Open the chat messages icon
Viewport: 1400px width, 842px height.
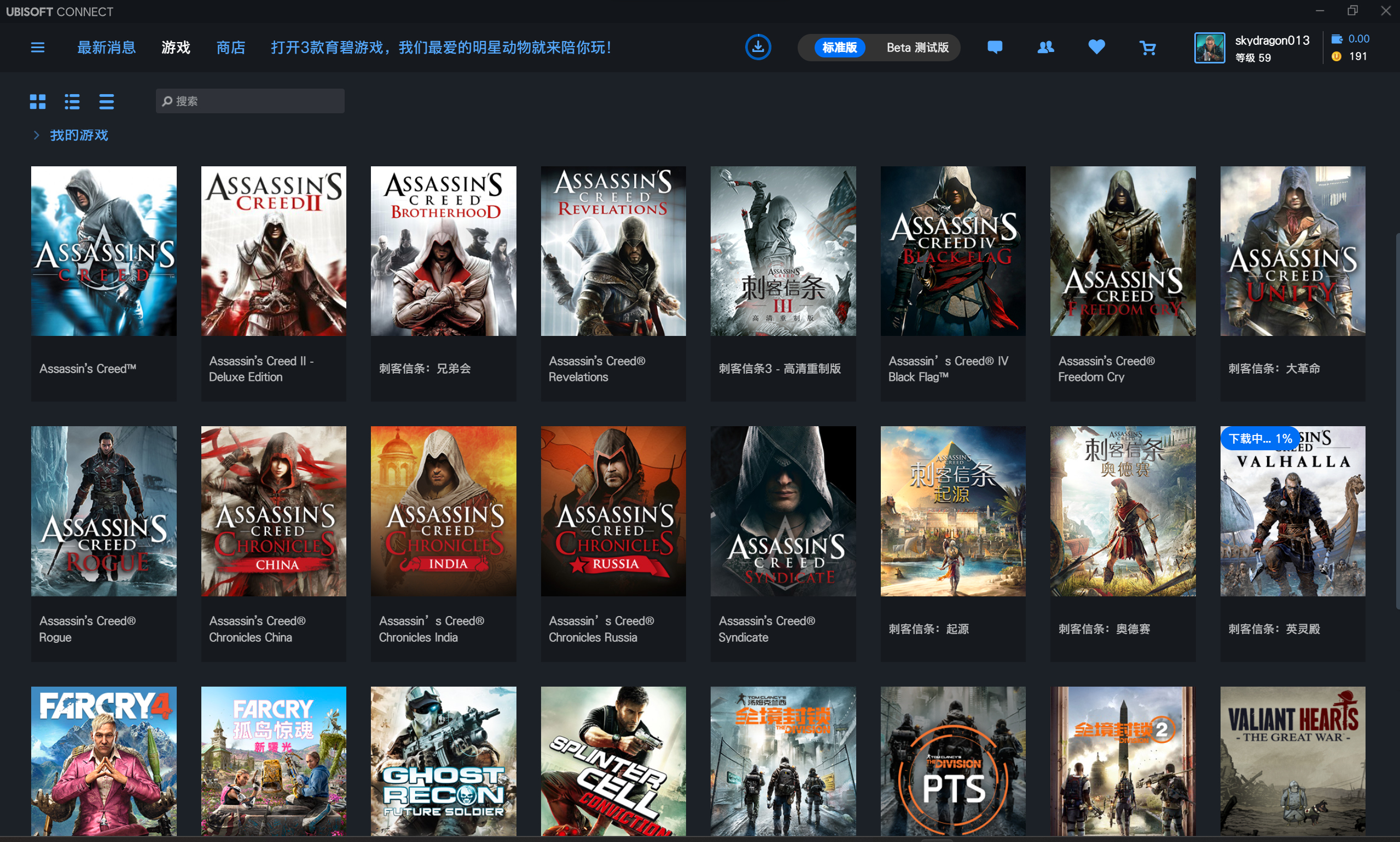coord(995,47)
